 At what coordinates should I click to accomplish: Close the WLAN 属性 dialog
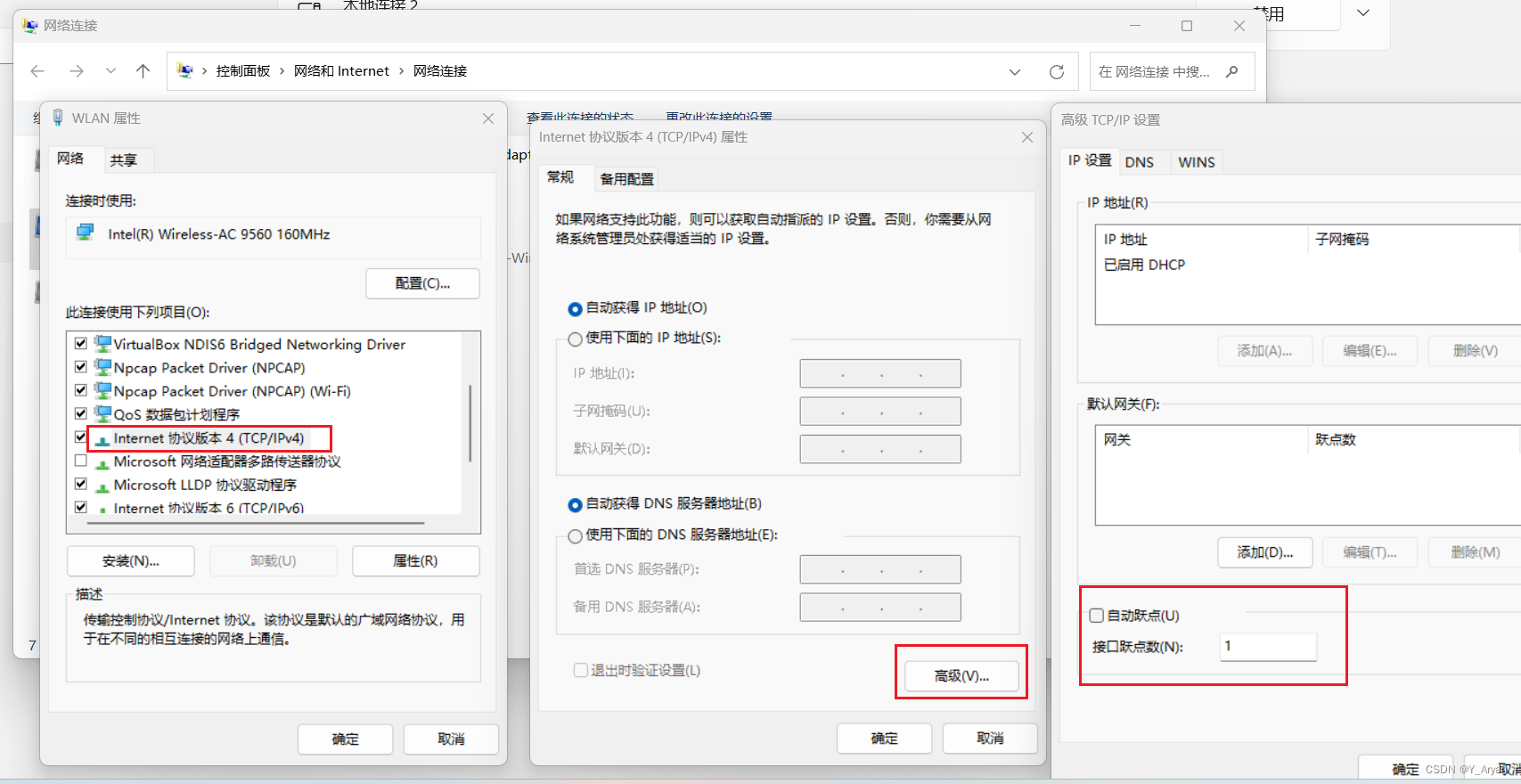pyautogui.click(x=488, y=118)
